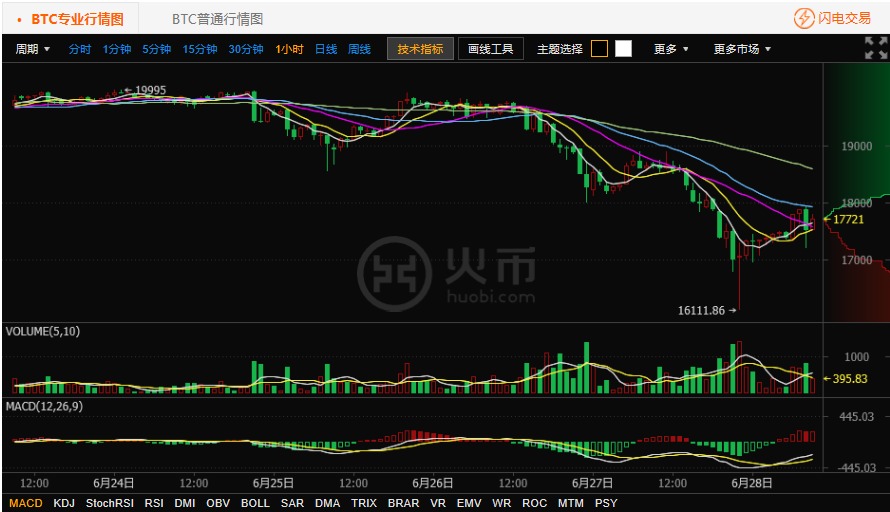Select the StochRSI indicator
Image resolution: width=890 pixels, height=512 pixels.
point(110,503)
